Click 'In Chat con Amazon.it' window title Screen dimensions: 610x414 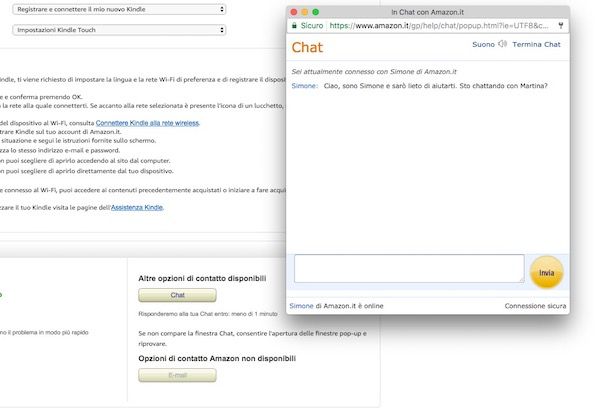[x=427, y=12]
